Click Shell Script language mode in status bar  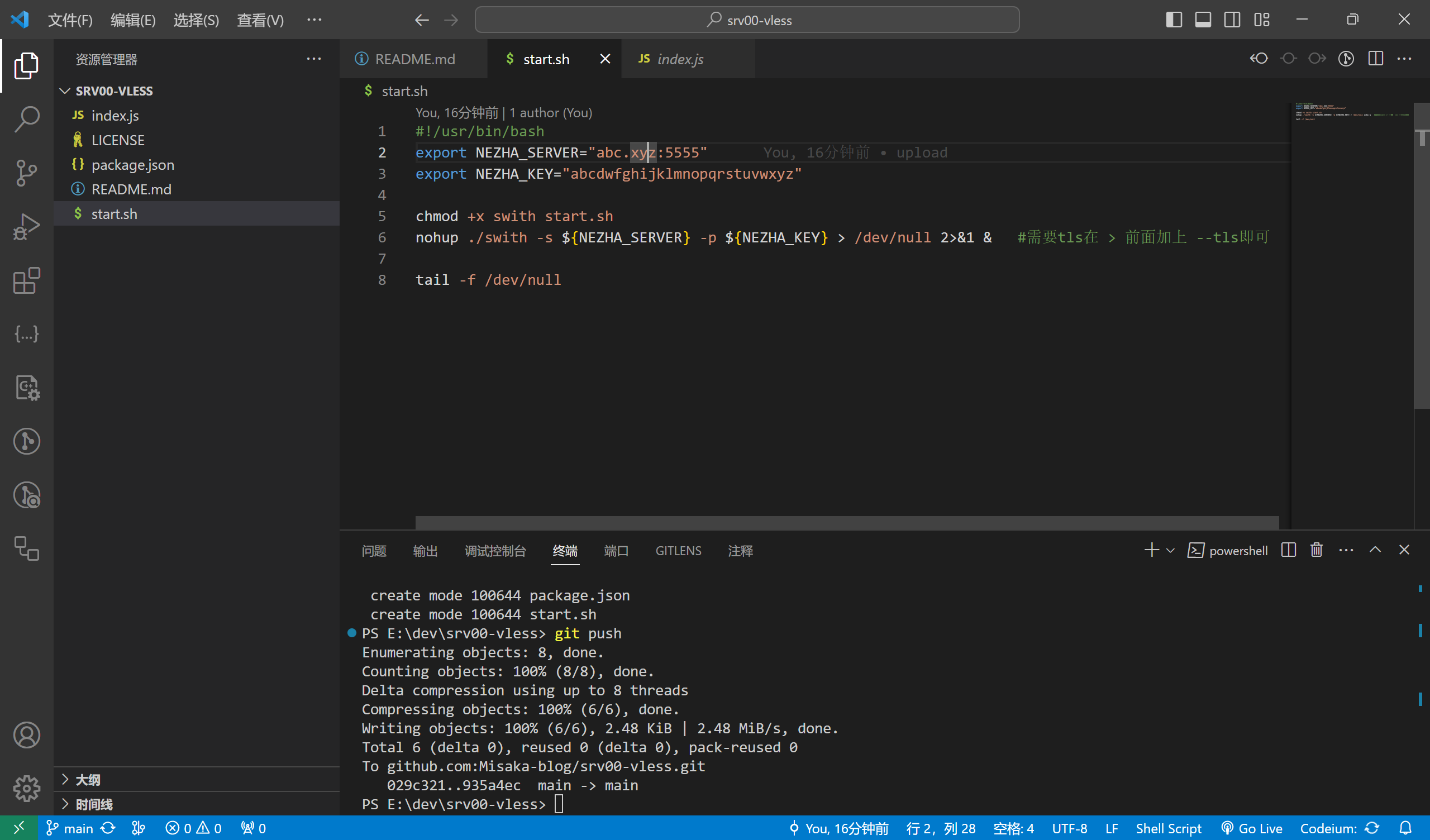[x=1168, y=829]
